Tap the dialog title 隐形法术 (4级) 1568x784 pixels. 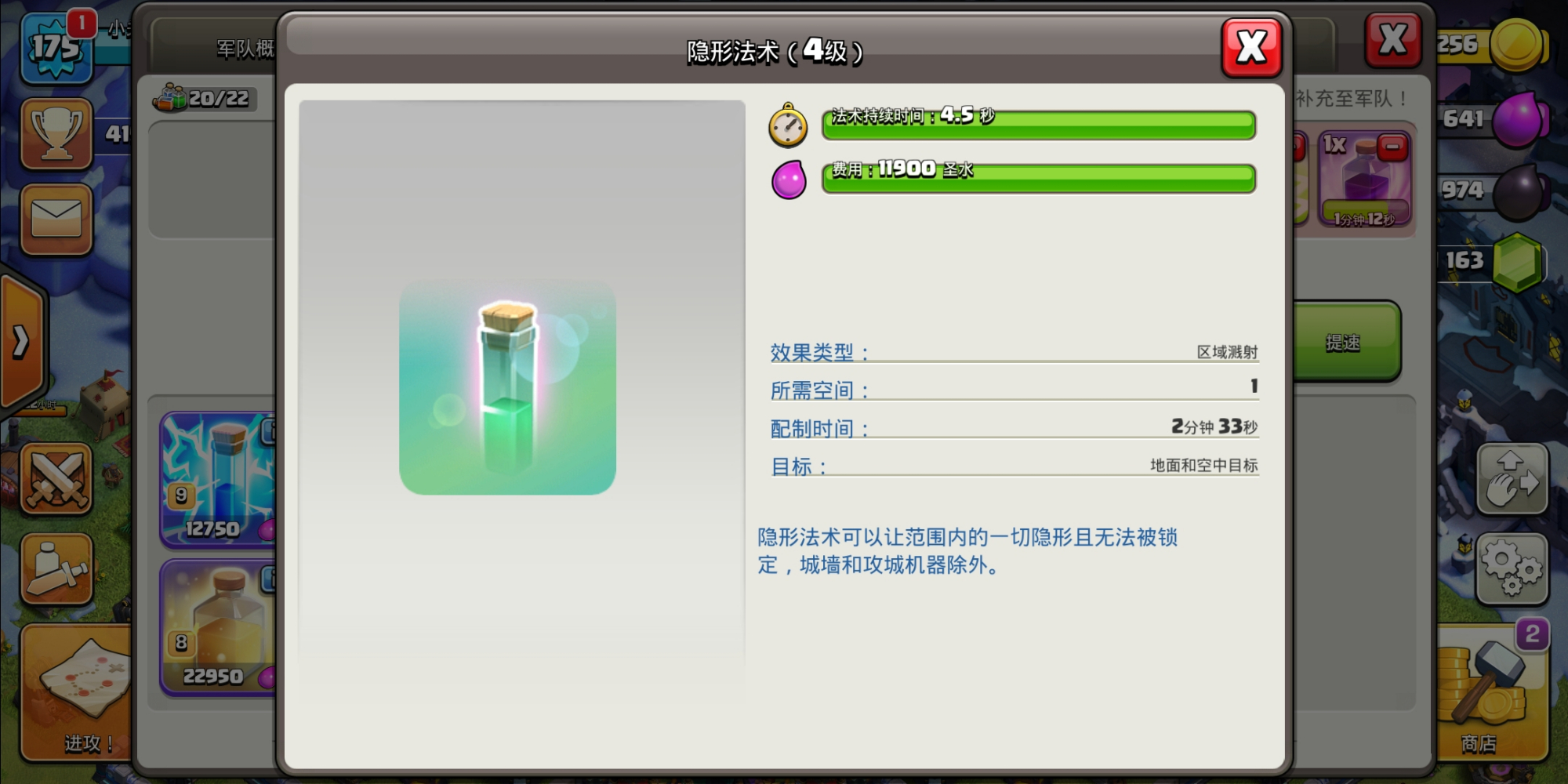click(775, 51)
